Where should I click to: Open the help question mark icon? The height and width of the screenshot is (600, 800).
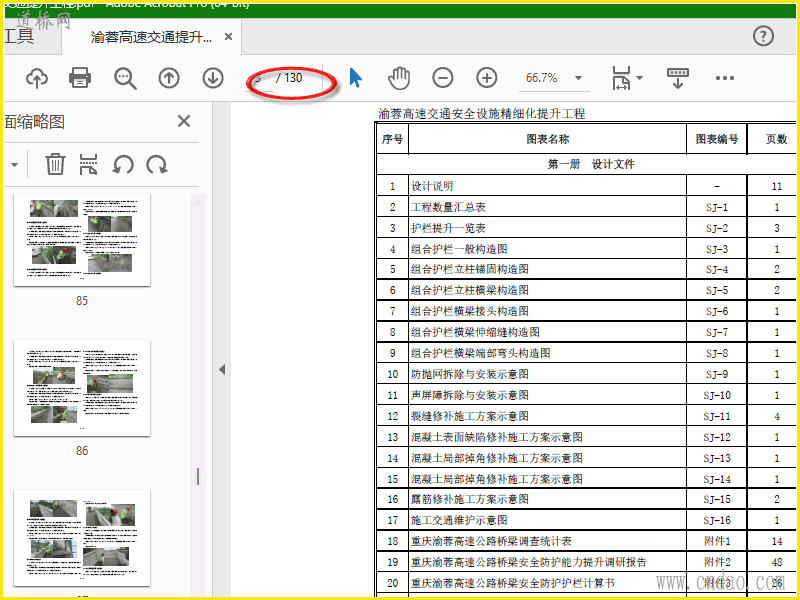click(763, 36)
